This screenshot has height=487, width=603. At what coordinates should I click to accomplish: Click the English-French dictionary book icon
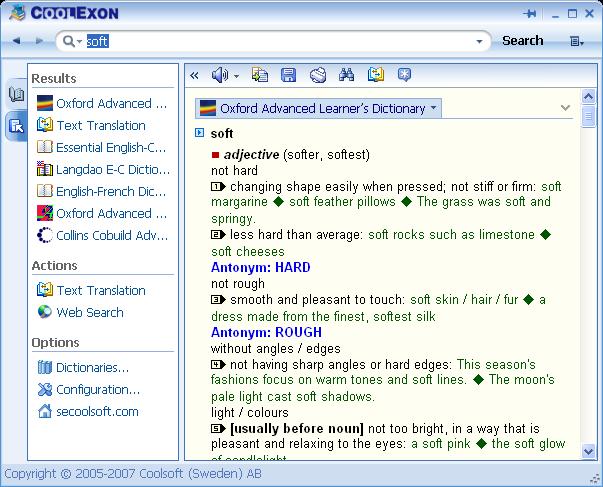[x=45, y=191]
